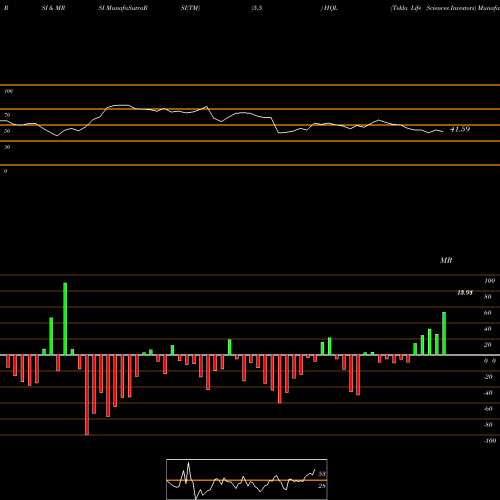Select the MR value label 18.98
Screen dimensions: 500x500
(x=465, y=293)
